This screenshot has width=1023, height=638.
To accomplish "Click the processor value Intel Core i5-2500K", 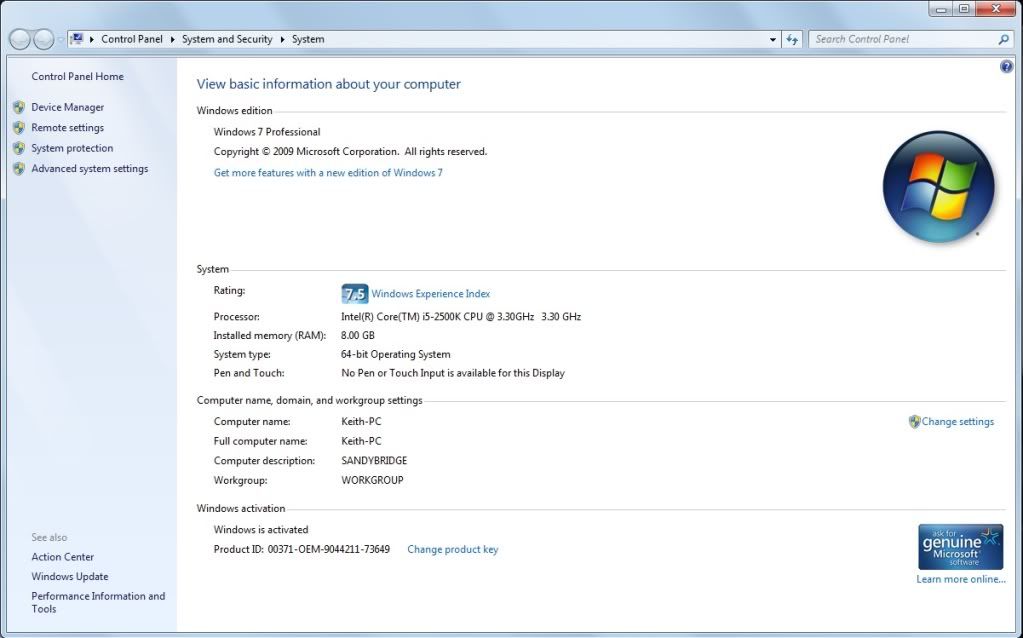I will tap(461, 317).
